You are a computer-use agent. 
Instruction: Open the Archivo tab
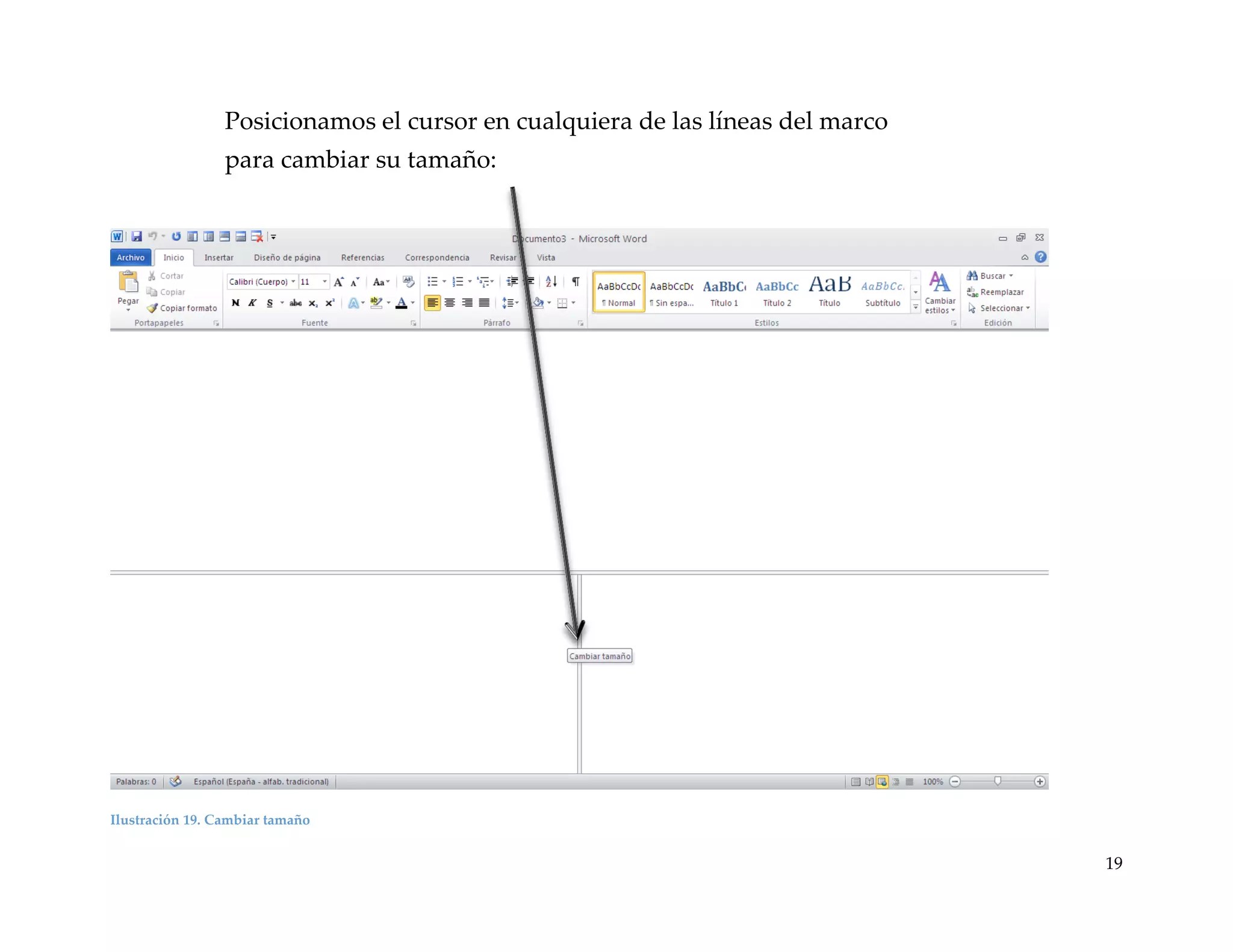click(x=131, y=258)
